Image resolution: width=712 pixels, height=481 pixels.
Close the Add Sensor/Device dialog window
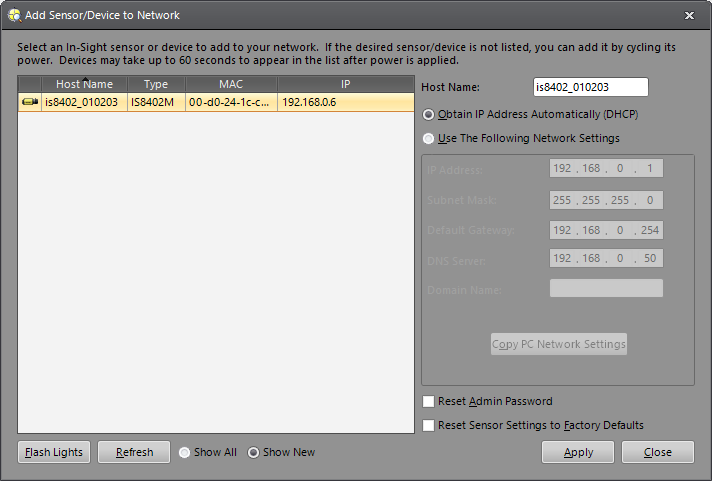(x=689, y=15)
